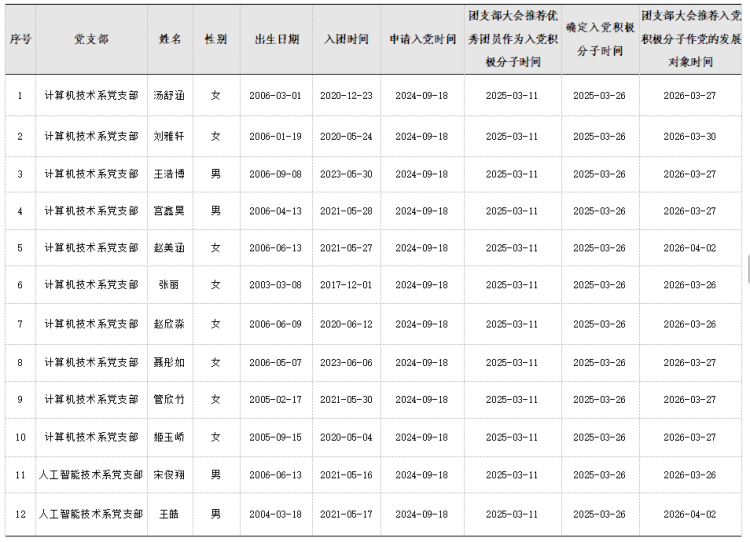
Task: Click birth date 2006-01-19
Action: [276, 136]
